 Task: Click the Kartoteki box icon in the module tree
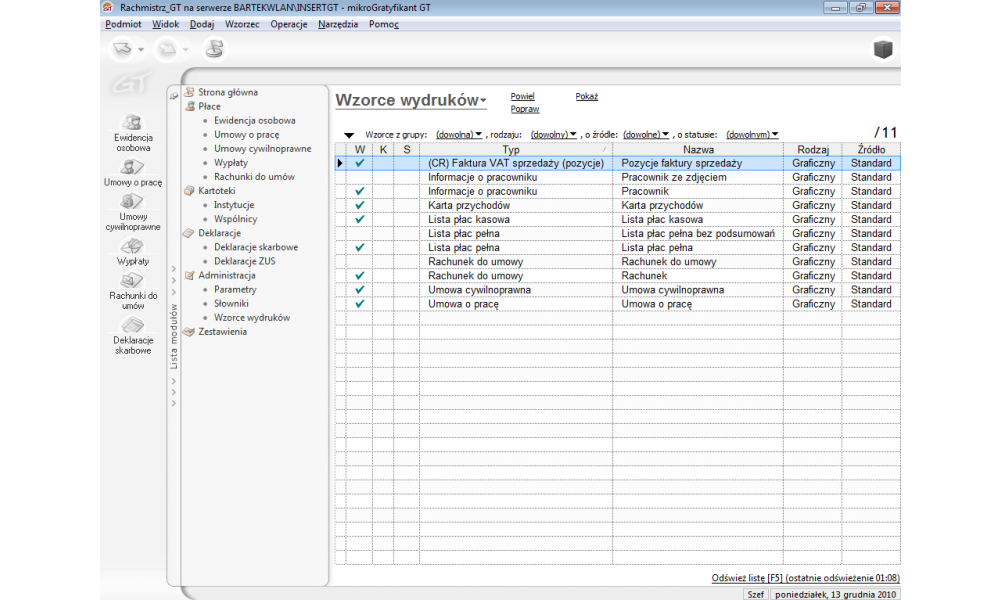pos(189,191)
